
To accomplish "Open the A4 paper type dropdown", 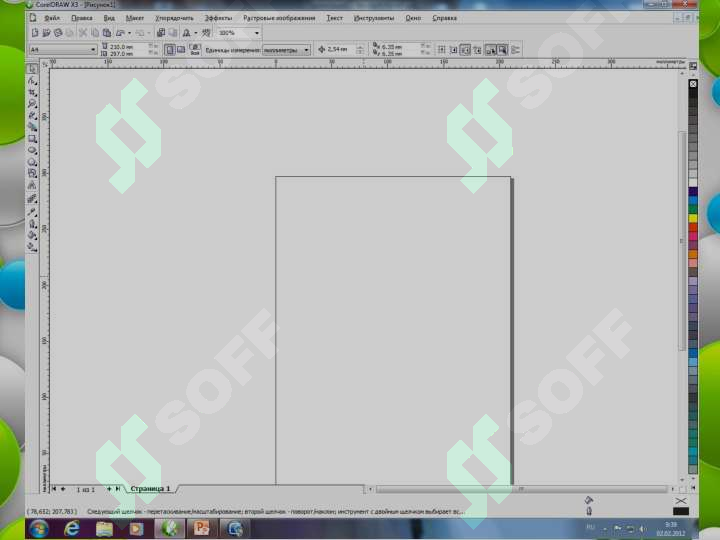I will click(93, 49).
